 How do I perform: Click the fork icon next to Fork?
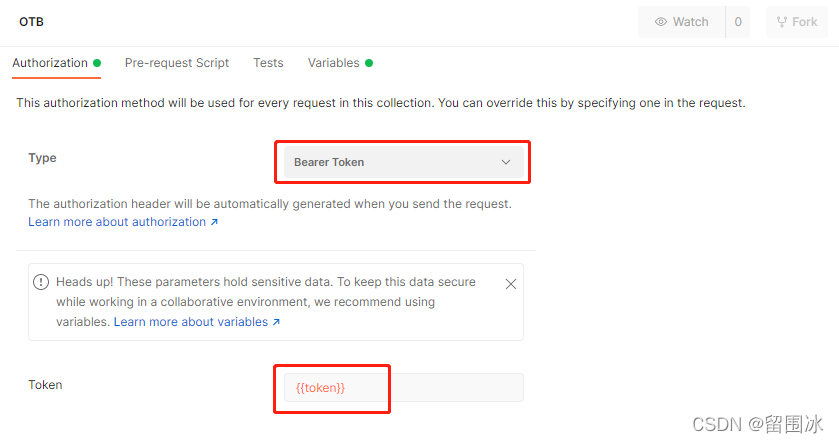click(x=782, y=22)
